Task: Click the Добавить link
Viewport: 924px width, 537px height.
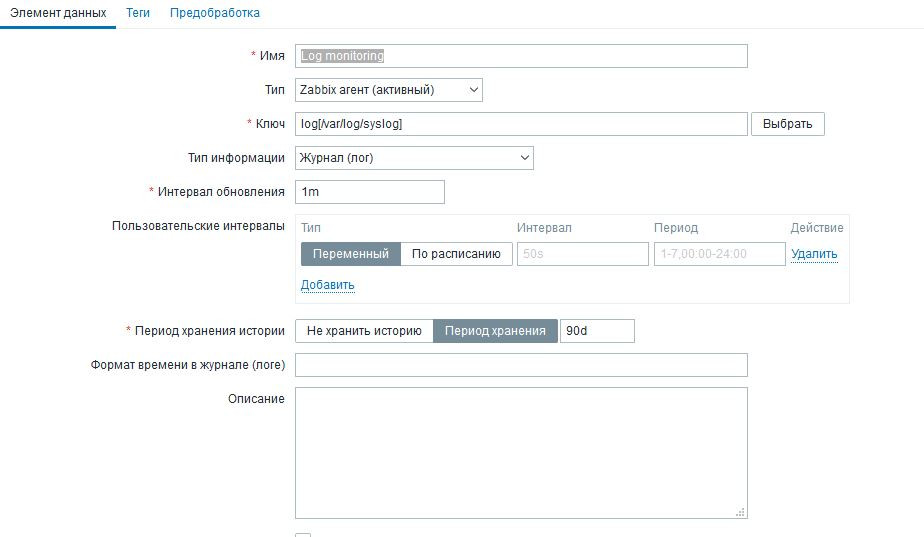Action: [x=328, y=285]
